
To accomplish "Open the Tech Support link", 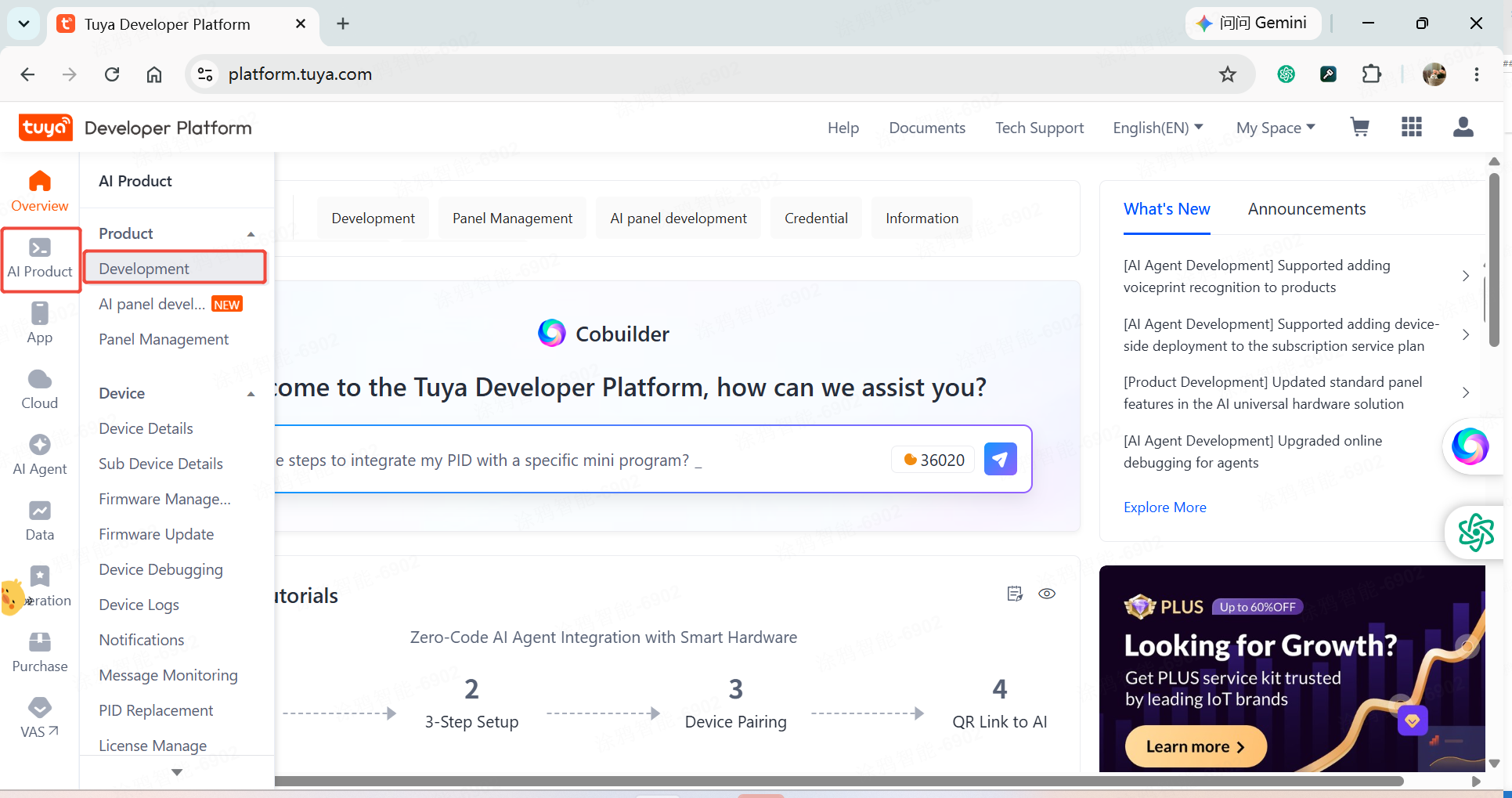I will [1039, 128].
